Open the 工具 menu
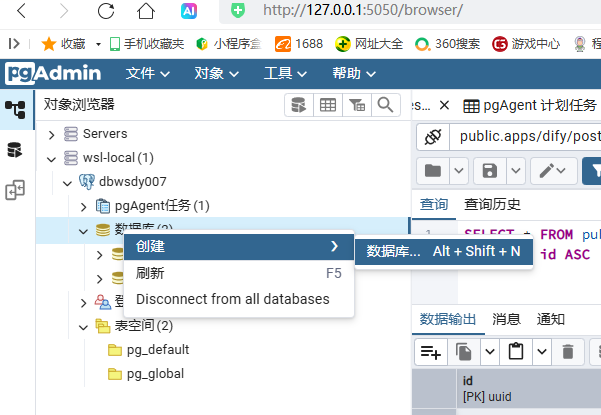 coord(285,73)
